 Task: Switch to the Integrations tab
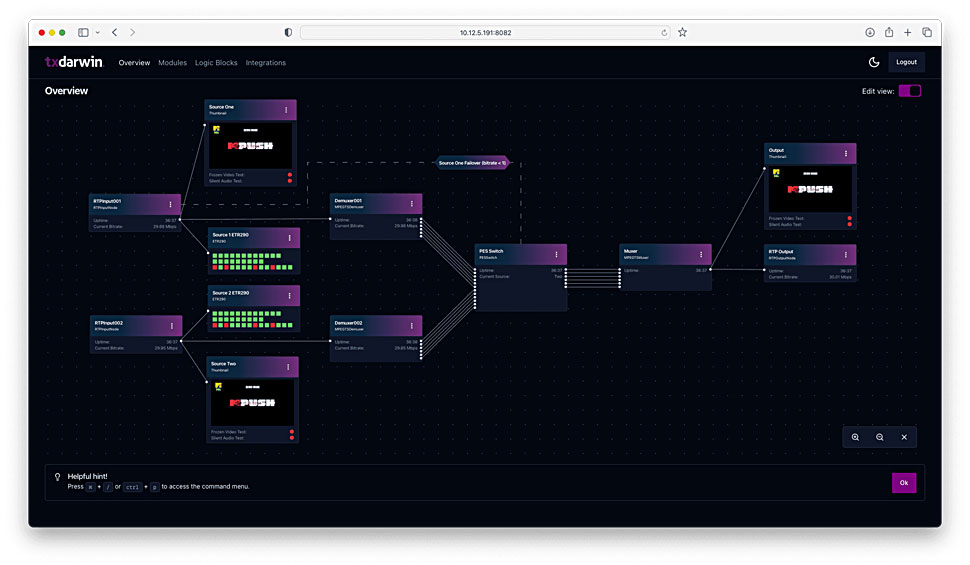266,63
